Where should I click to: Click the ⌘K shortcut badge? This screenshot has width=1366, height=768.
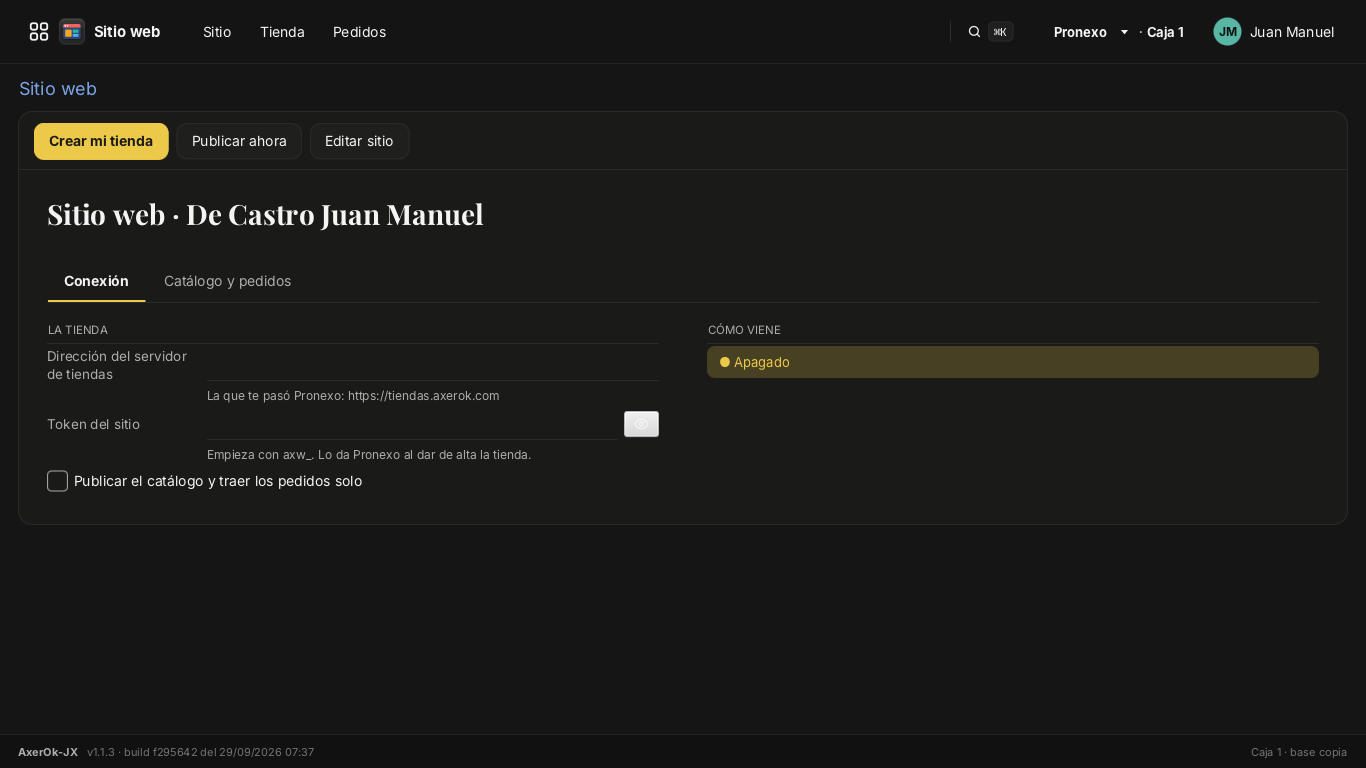(1000, 32)
